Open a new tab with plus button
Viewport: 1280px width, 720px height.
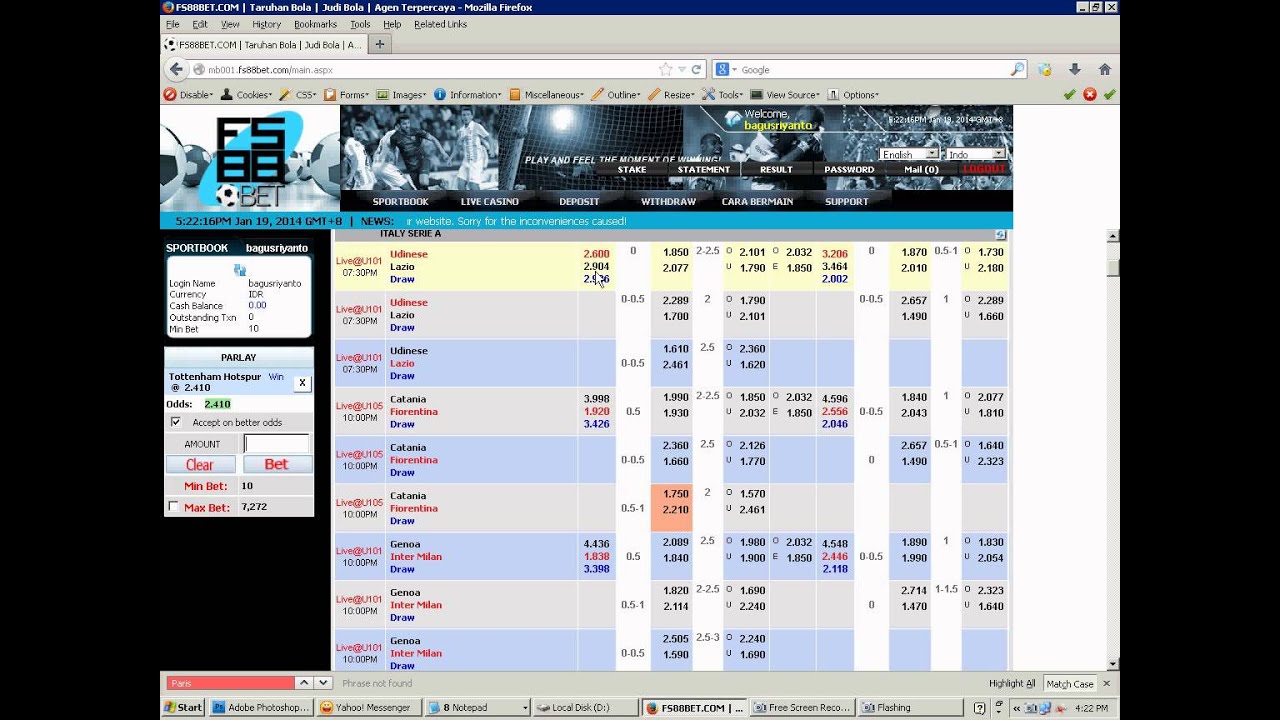tap(379, 44)
